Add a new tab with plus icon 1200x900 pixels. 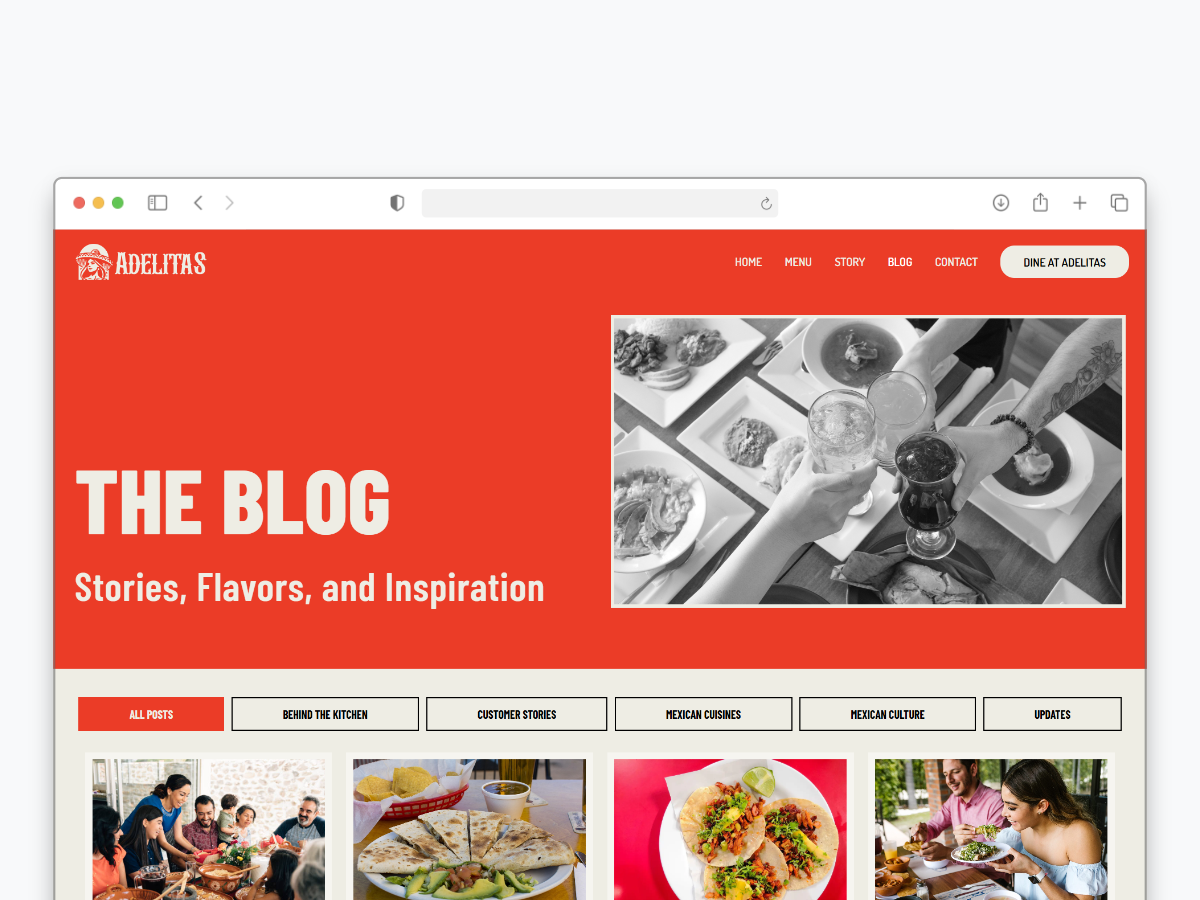(x=1080, y=203)
